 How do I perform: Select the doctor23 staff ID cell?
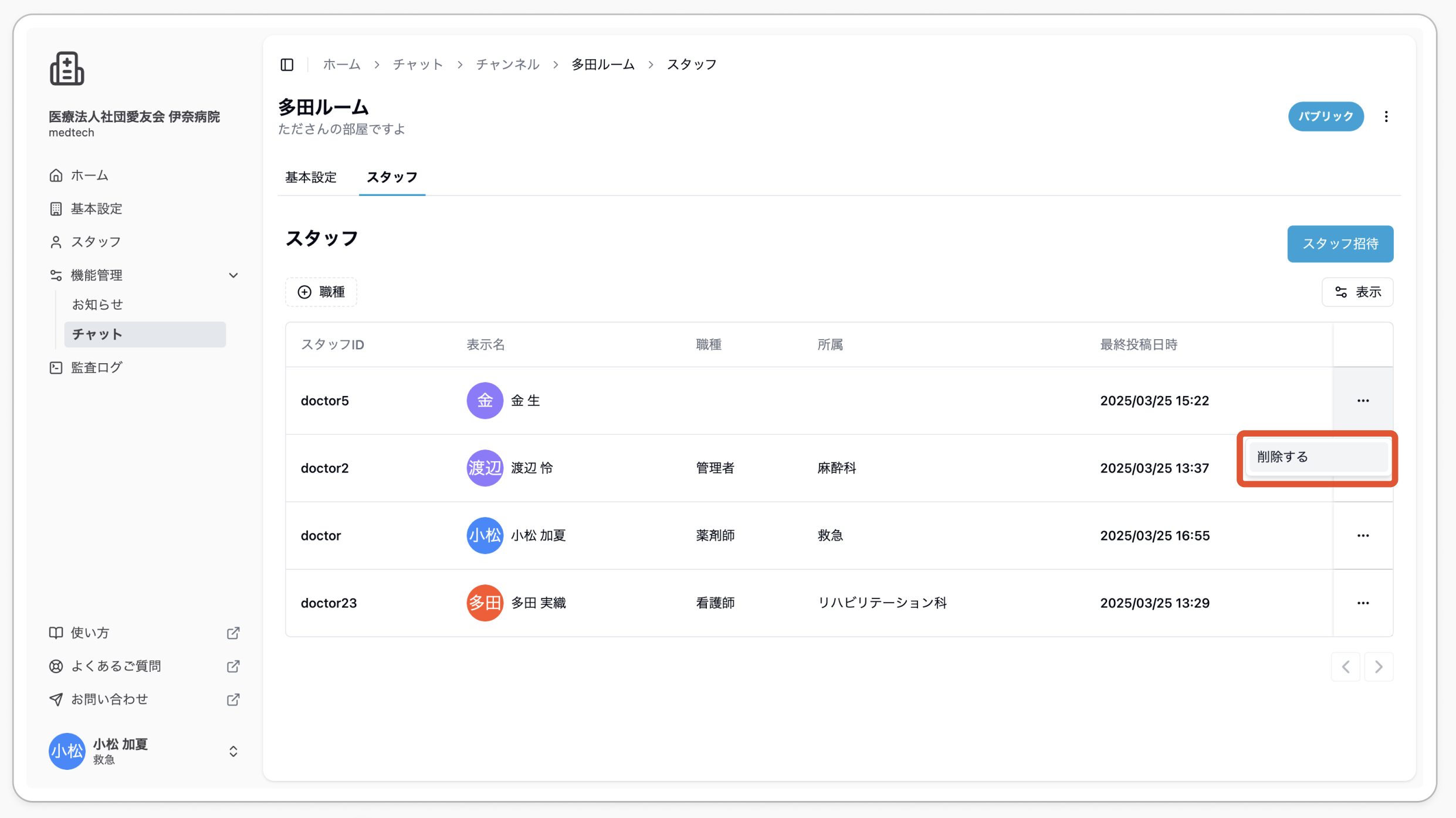329,603
